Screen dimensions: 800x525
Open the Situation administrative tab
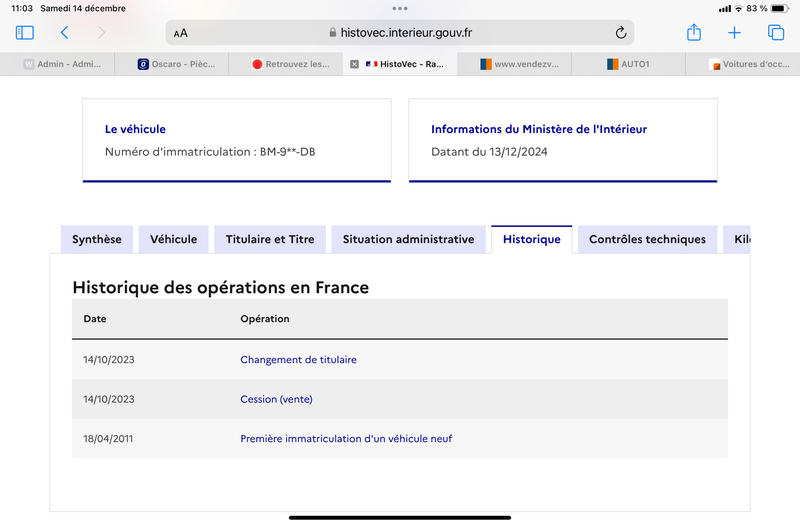[409, 239]
